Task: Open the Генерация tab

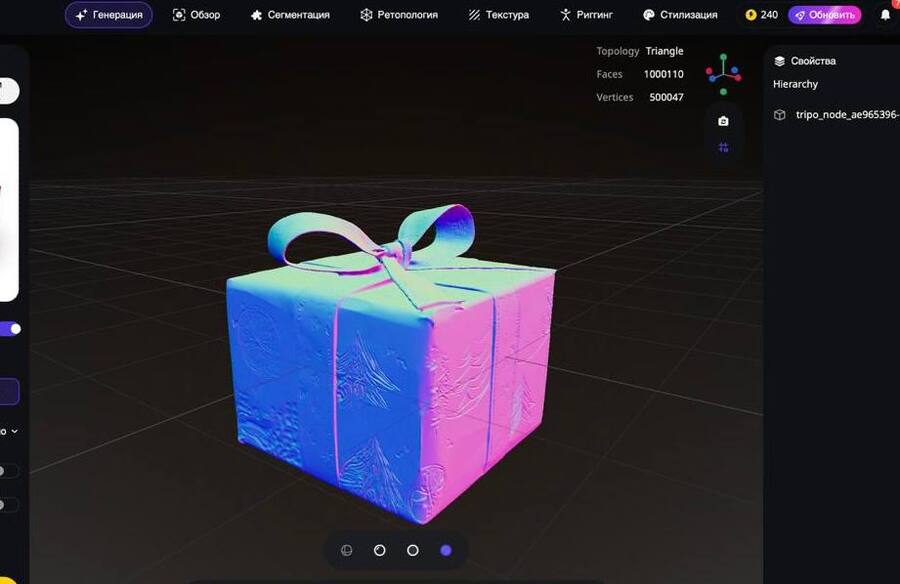Action: (x=108, y=15)
